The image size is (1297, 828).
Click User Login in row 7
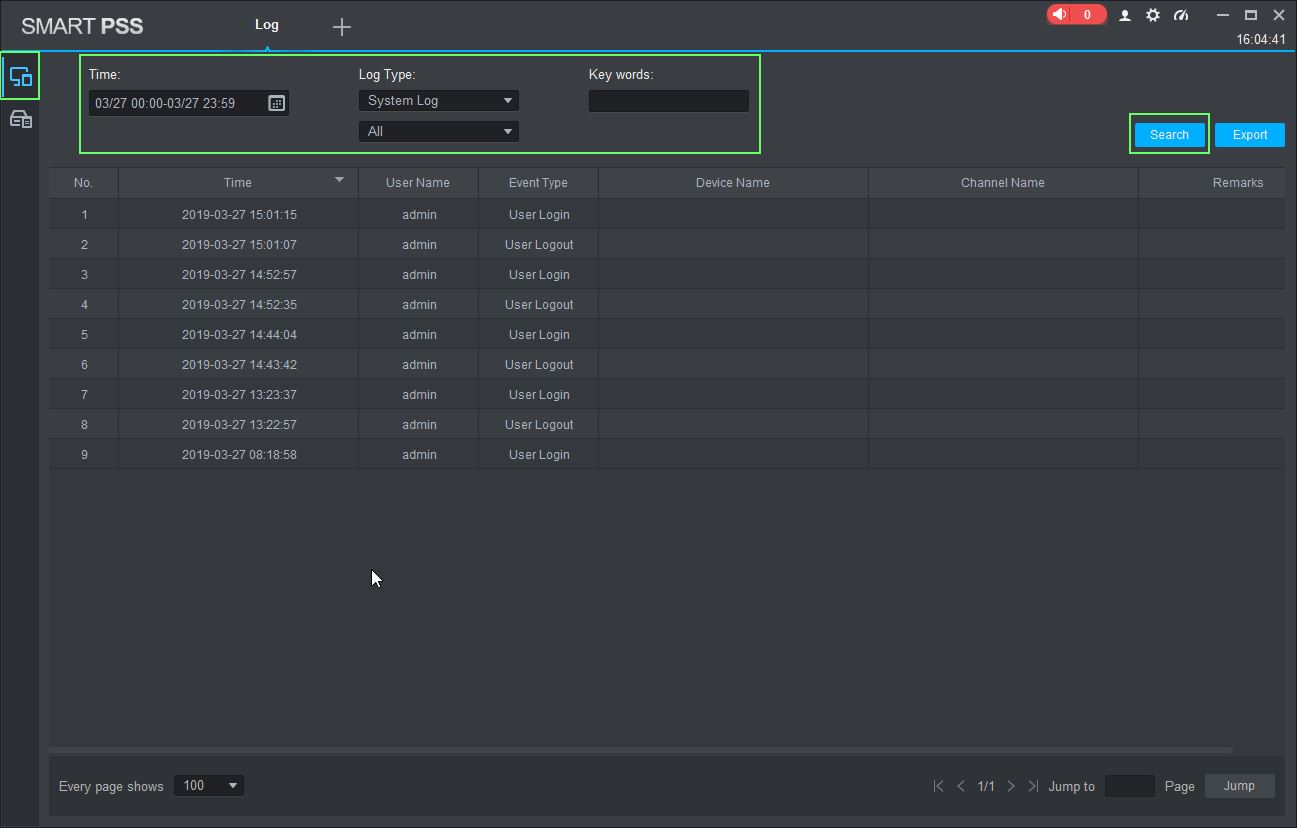pyautogui.click(x=539, y=395)
